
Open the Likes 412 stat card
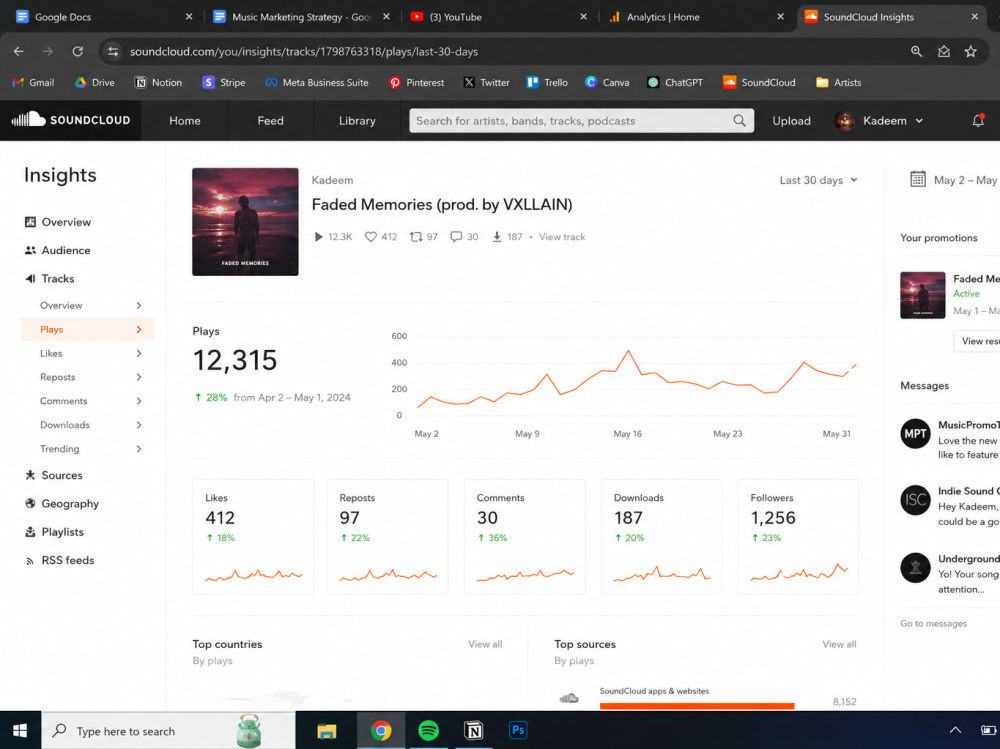click(x=253, y=537)
